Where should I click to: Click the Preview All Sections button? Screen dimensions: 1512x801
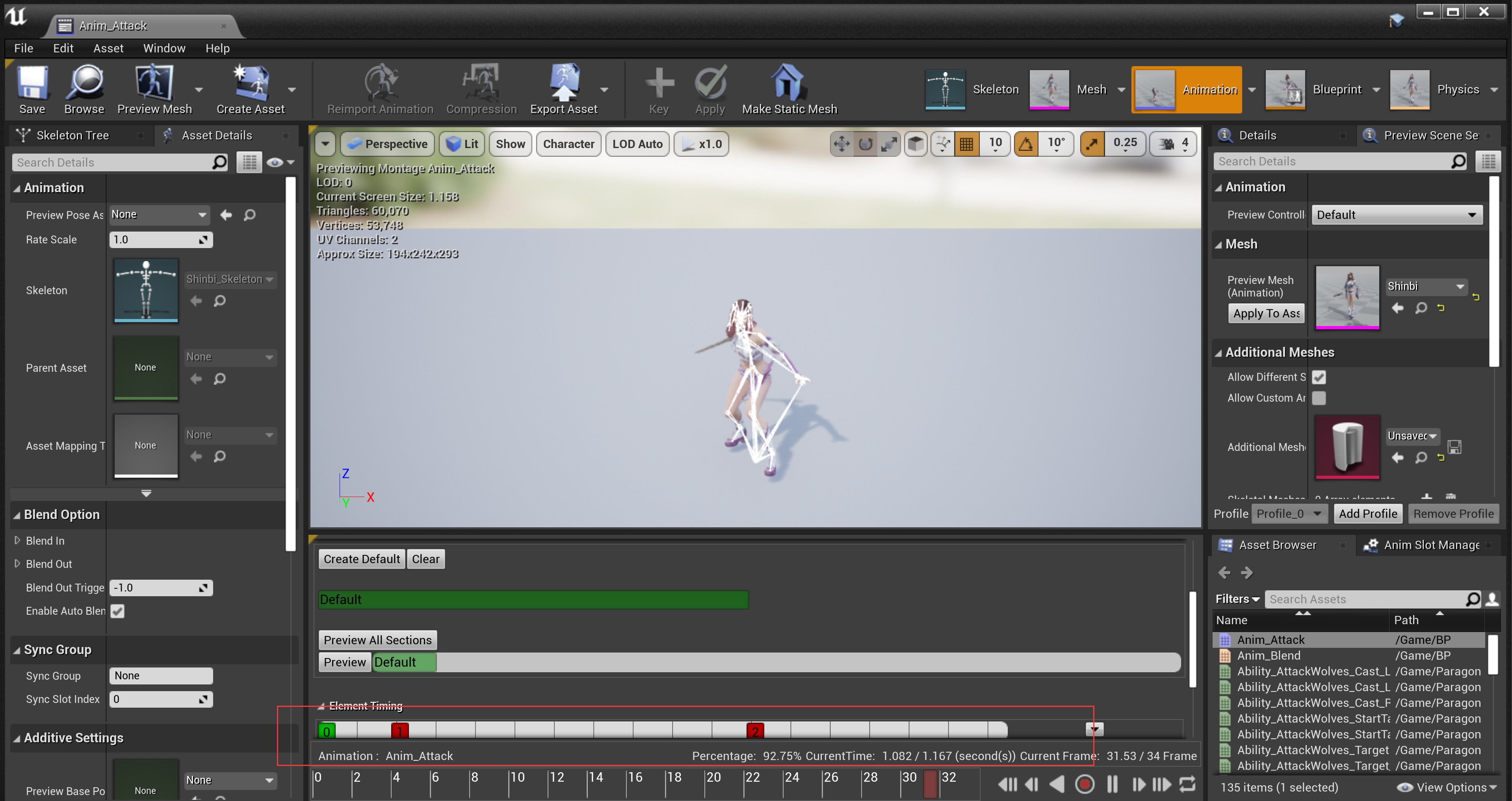[377, 640]
